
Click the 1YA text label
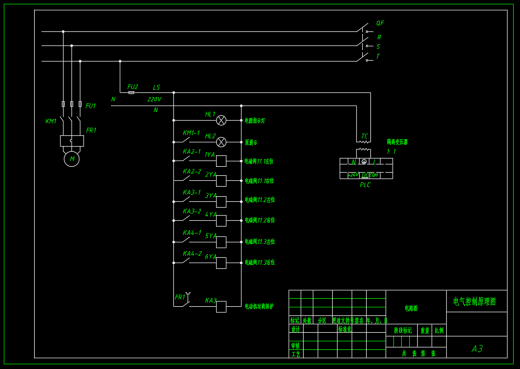tap(210, 155)
